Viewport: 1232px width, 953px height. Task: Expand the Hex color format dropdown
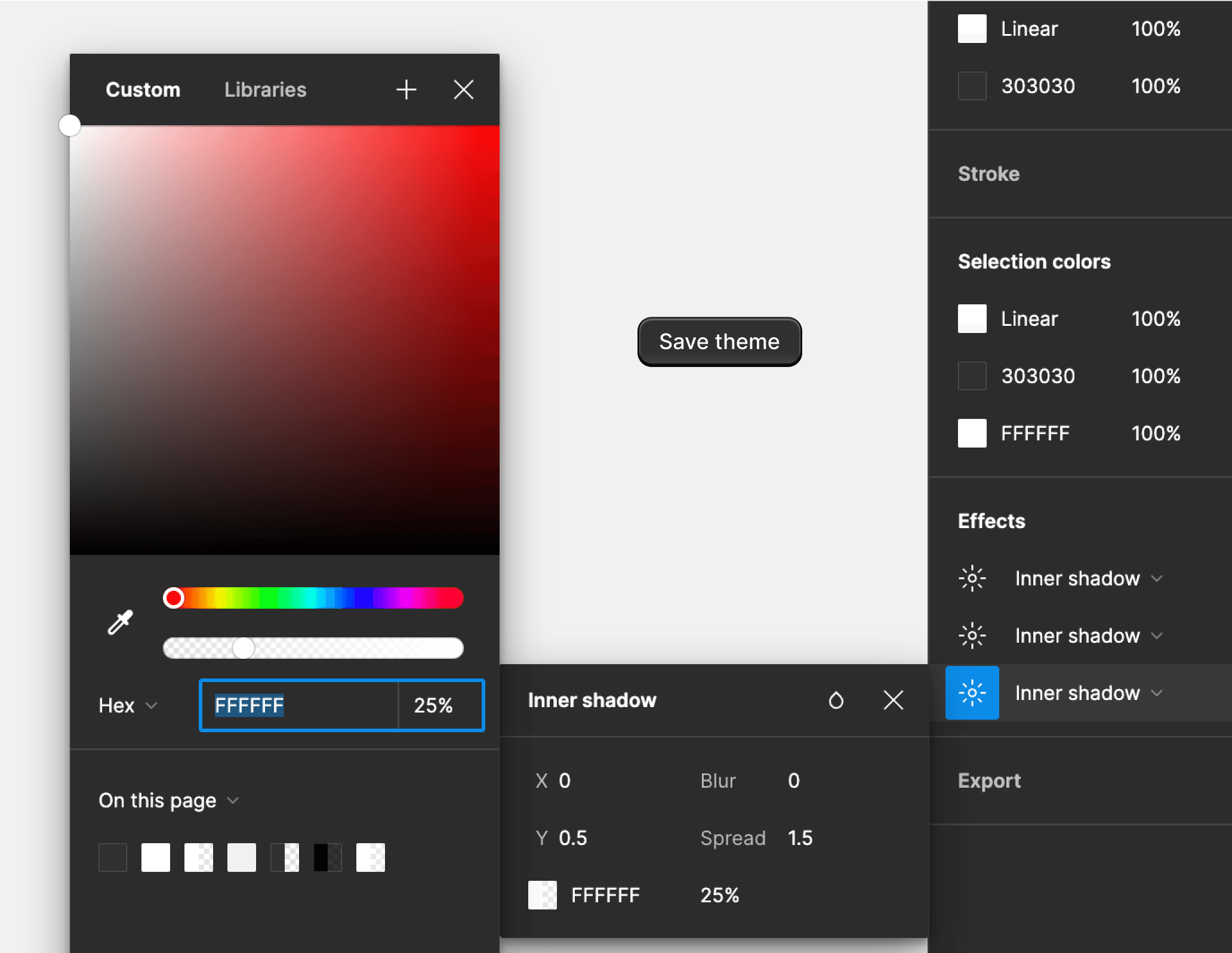pos(128,705)
